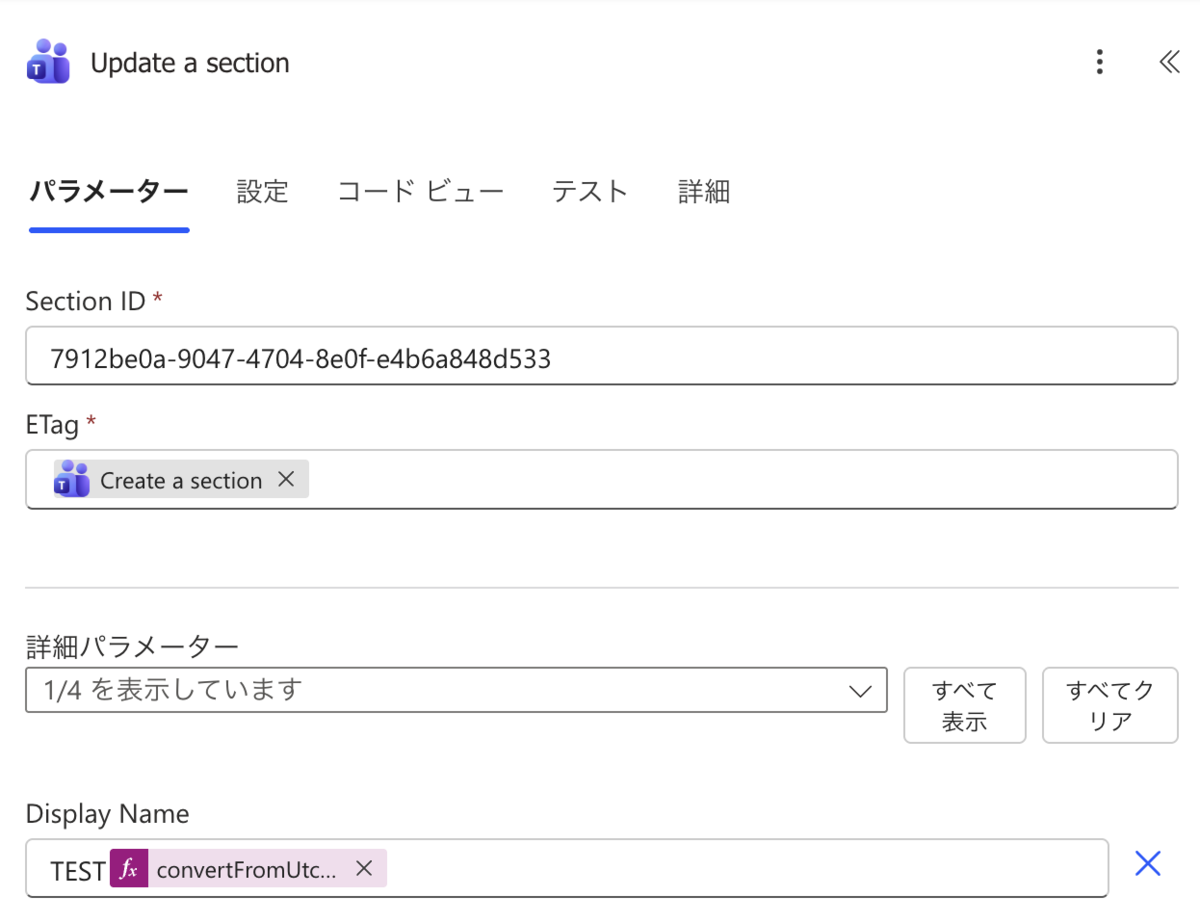Open the 詳細 tab
Viewport: 1200px width, 923px height.
pyautogui.click(x=704, y=191)
